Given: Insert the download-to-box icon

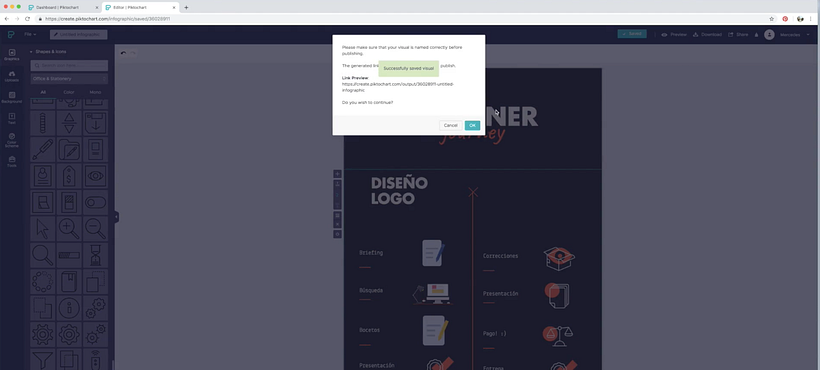Looking at the screenshot, I should coord(95,123).
